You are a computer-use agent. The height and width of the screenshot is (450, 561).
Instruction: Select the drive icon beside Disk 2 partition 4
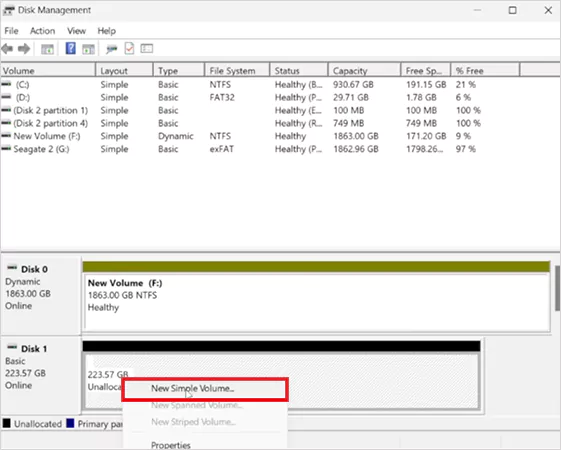click(x=6, y=123)
